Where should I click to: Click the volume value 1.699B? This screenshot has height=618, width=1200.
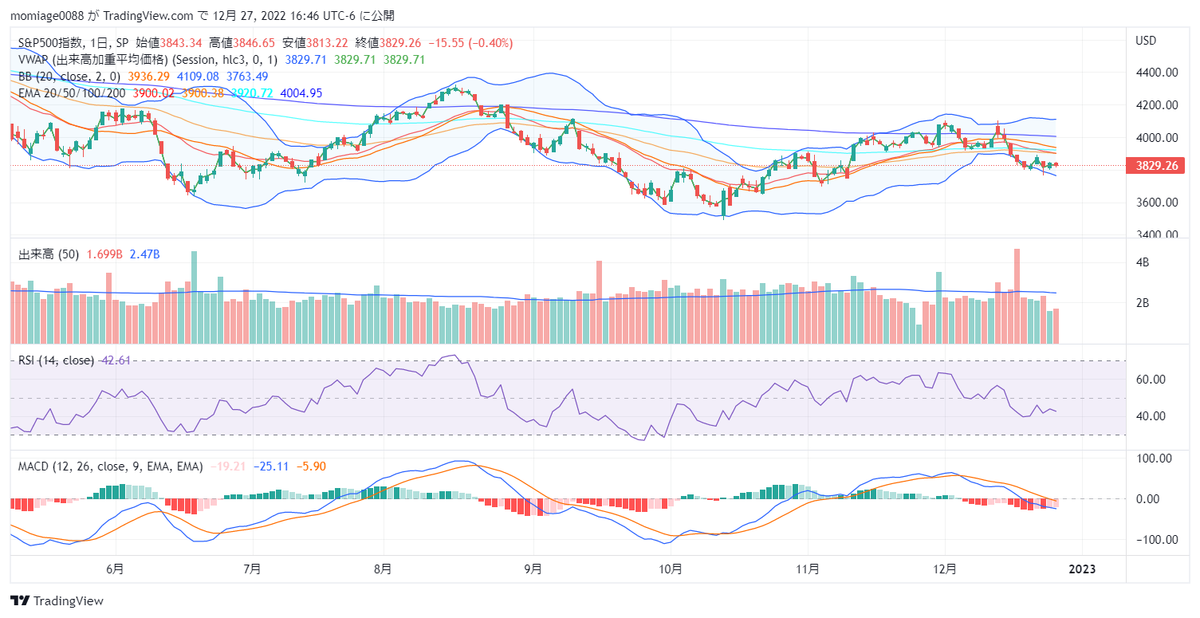pyautogui.click(x=105, y=256)
